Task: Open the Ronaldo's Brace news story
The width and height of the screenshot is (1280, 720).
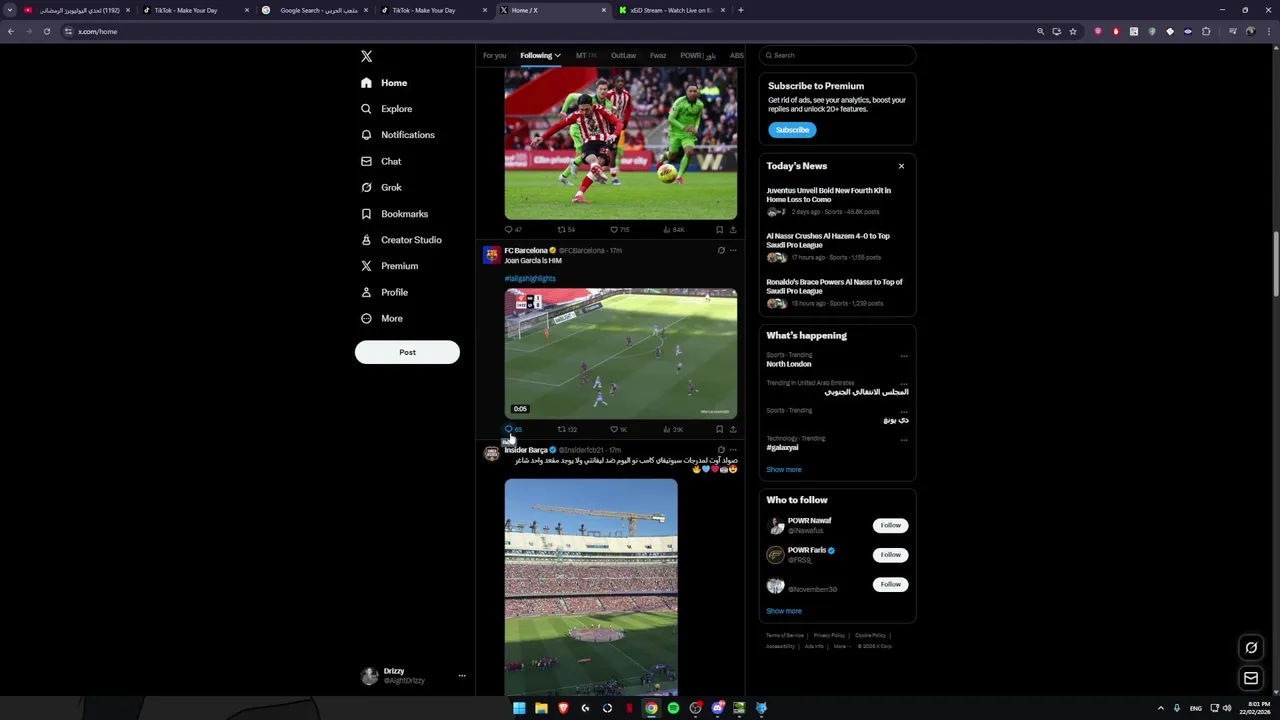Action: (836, 292)
